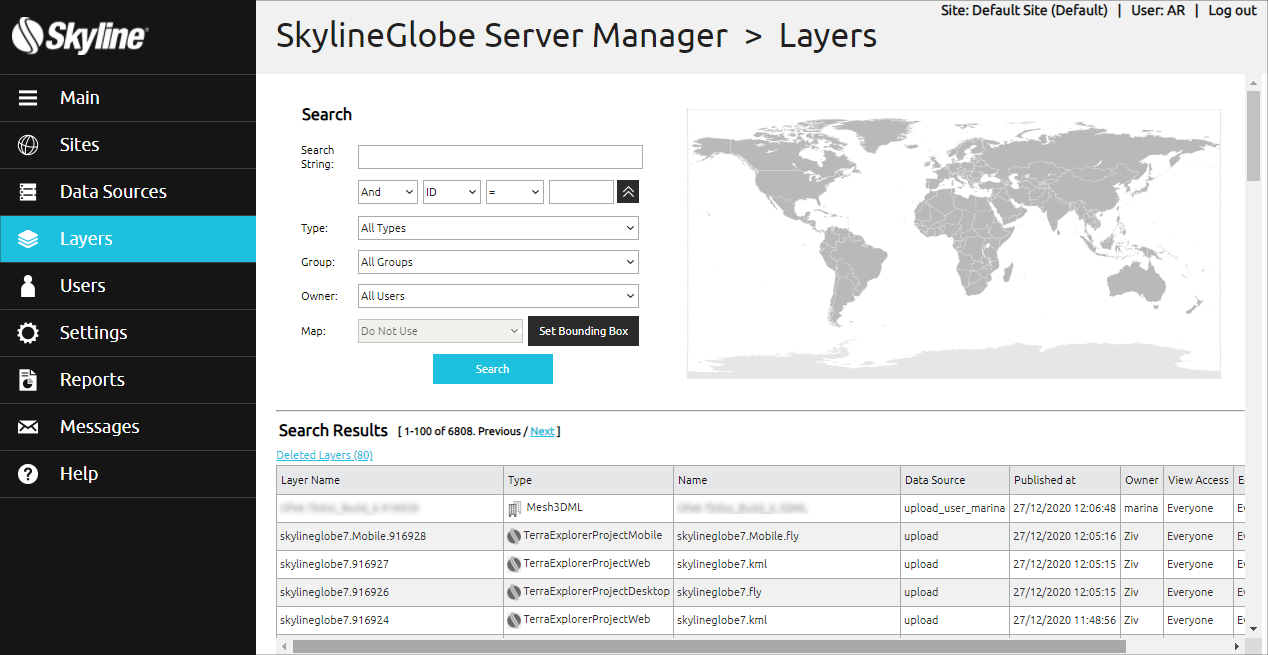Click the condition value input field
Screen dimensions: 1268x655
click(581, 192)
